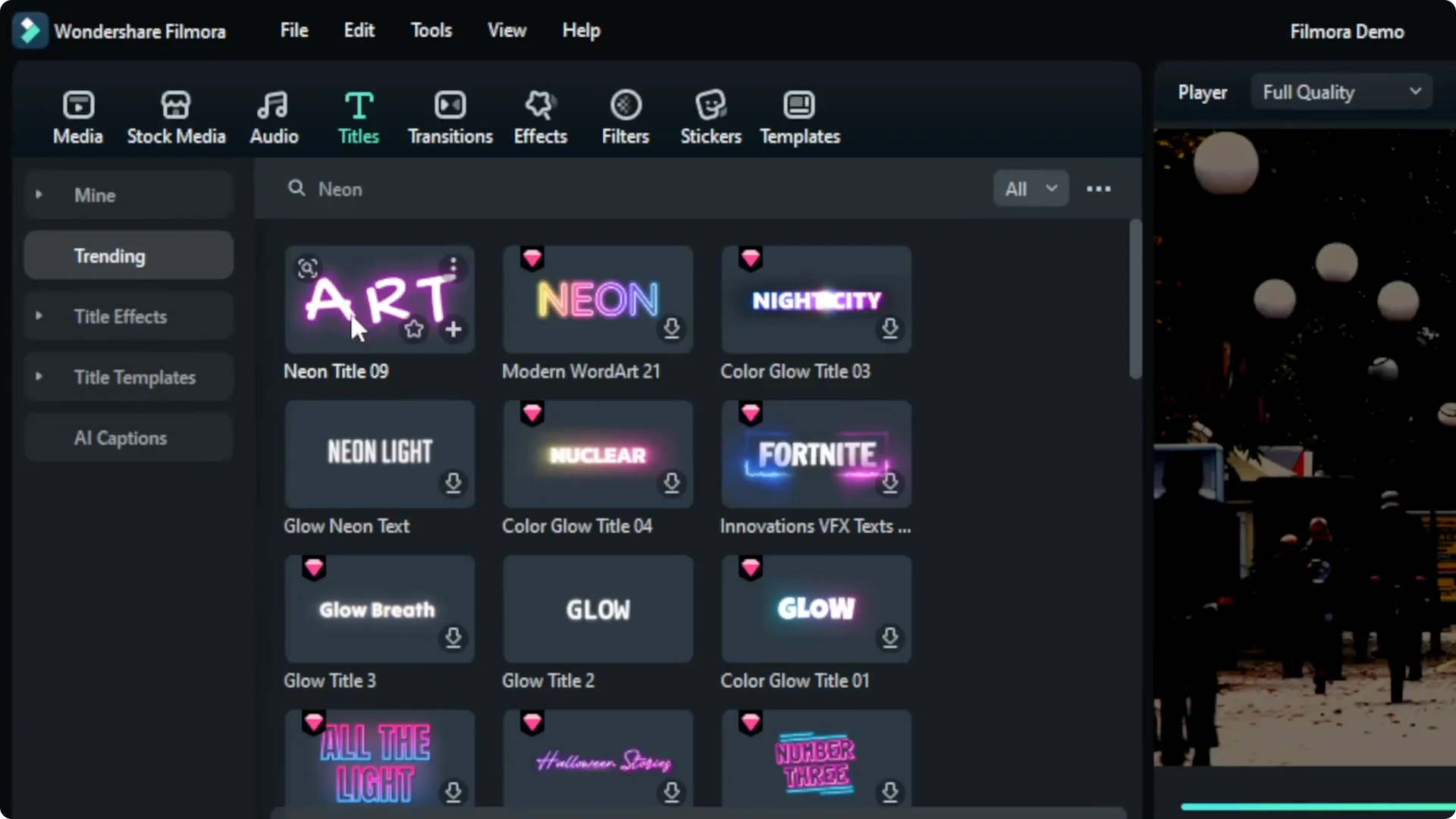
Task: Favorite the Neon Title 09 template
Action: click(413, 329)
